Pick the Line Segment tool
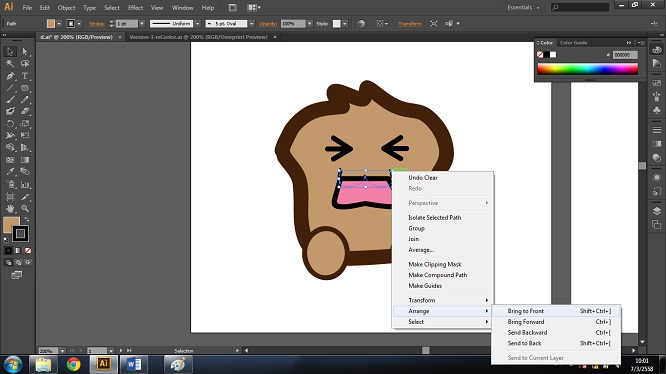The image size is (666, 374). (10, 88)
